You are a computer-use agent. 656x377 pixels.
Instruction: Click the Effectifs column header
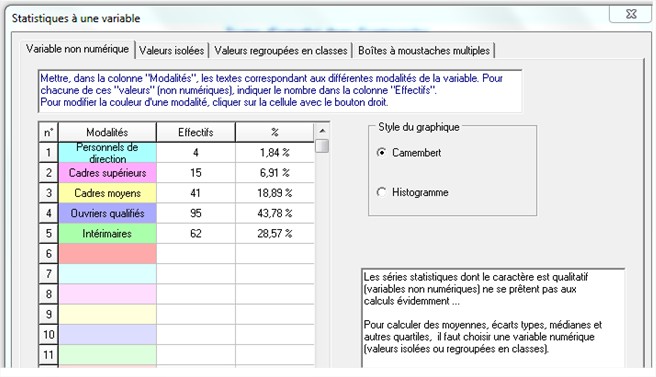(x=196, y=132)
